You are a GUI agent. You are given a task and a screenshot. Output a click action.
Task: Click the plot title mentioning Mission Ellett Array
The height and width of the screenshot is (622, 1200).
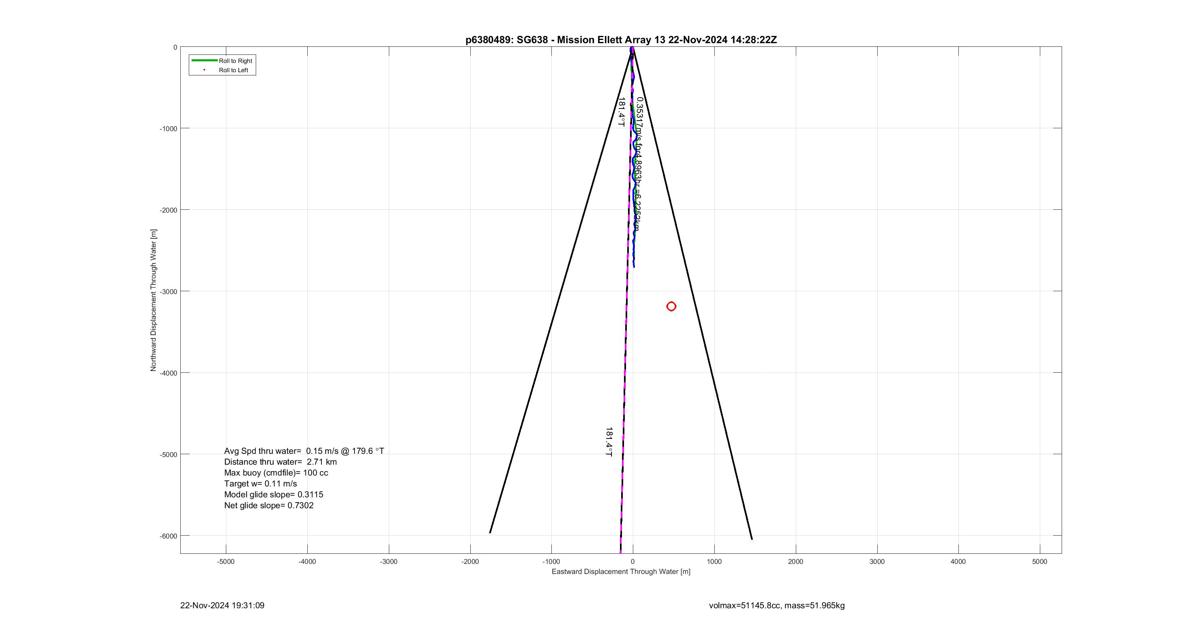(621, 39)
